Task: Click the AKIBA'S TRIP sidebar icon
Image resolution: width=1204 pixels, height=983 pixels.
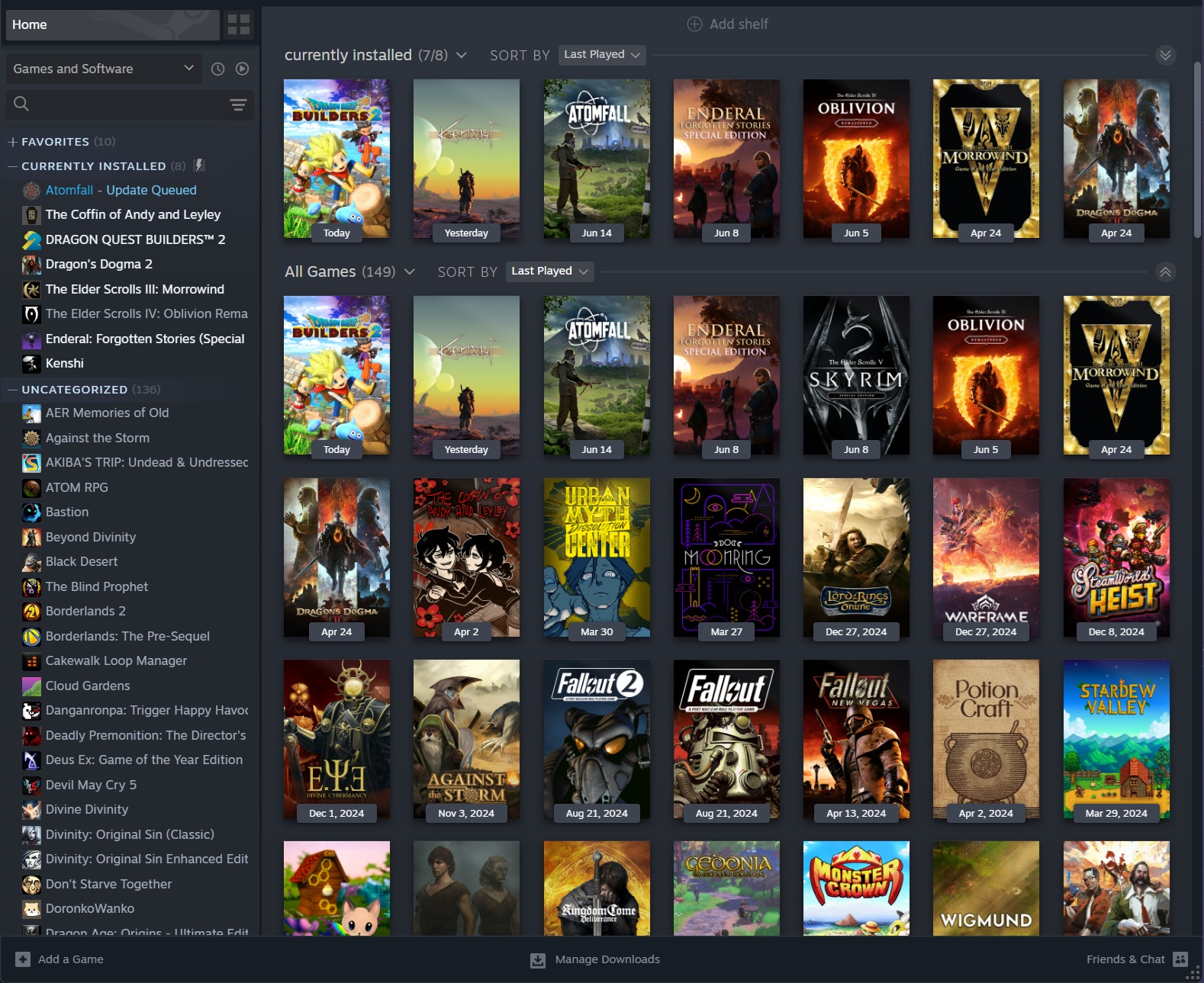Action: coord(31,463)
